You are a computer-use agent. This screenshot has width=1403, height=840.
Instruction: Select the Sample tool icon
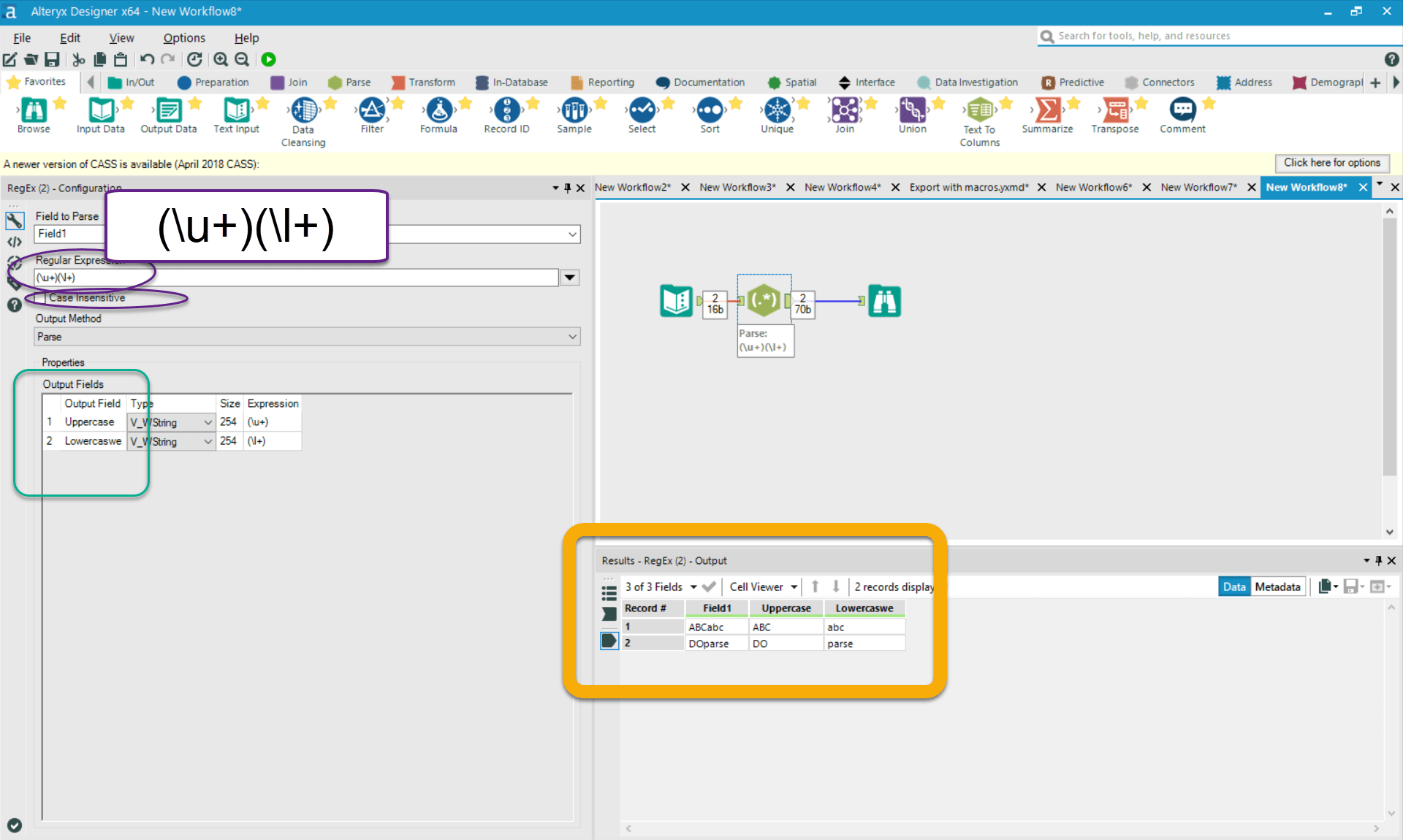[x=574, y=110]
